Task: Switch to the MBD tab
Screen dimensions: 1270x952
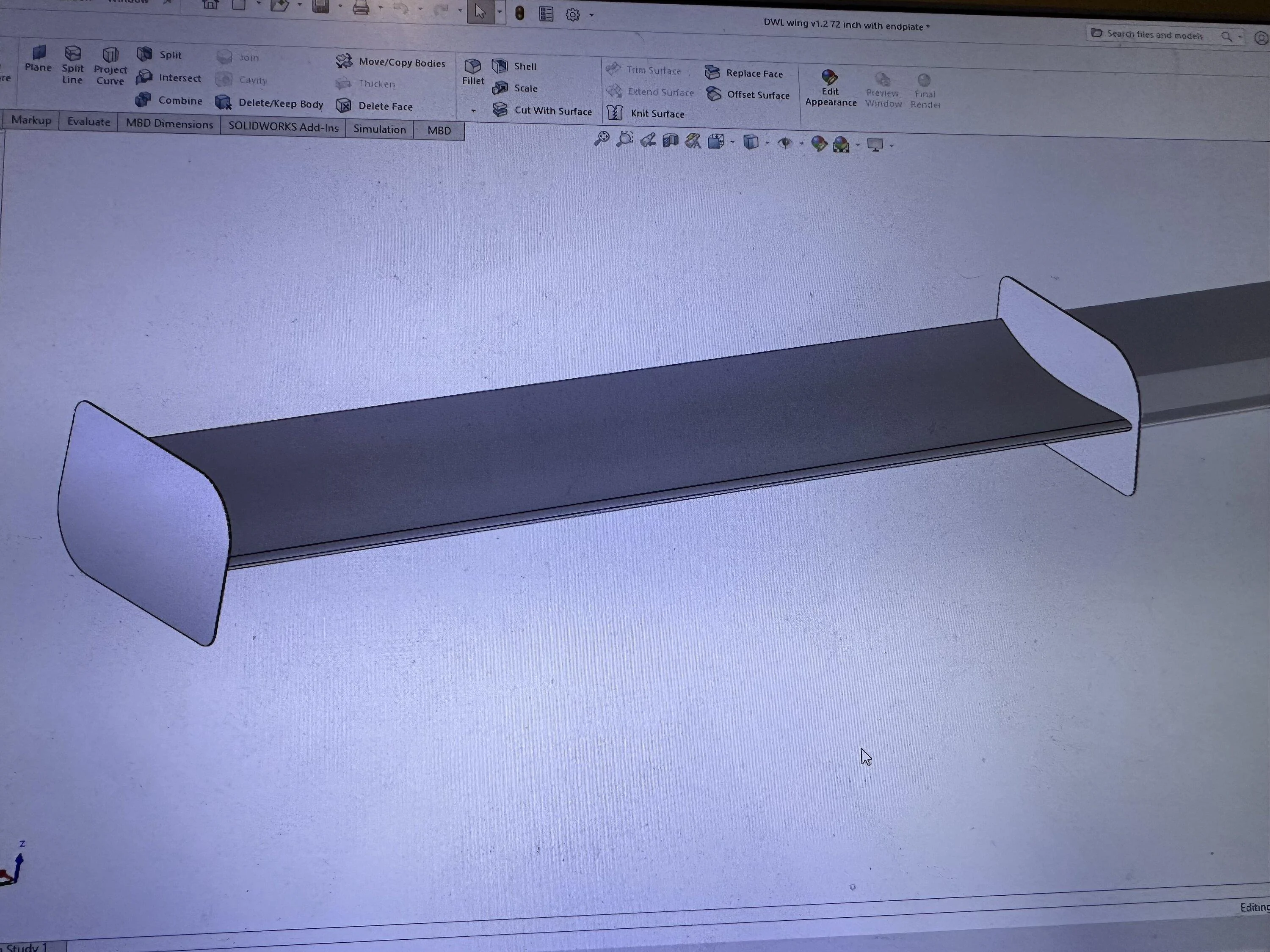Action: pos(439,131)
